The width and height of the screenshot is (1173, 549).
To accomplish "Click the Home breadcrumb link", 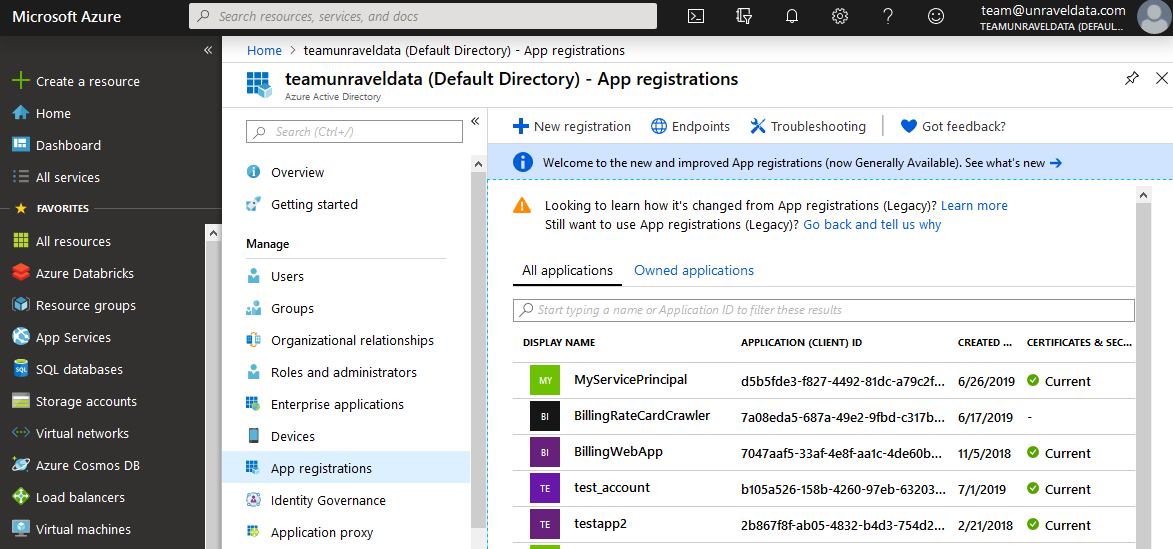I will click(264, 50).
